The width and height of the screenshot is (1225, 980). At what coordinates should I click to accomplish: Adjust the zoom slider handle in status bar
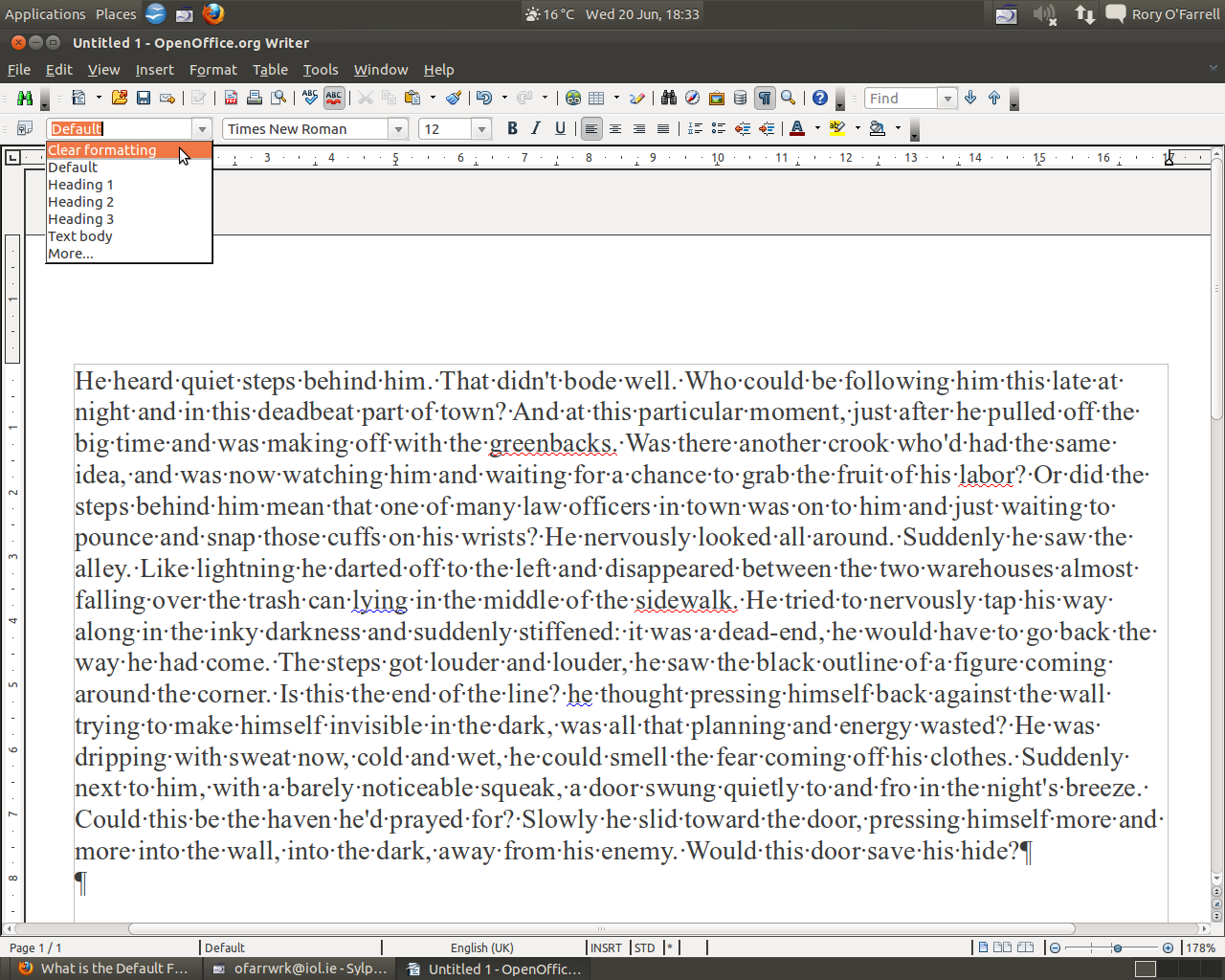click(x=1117, y=947)
